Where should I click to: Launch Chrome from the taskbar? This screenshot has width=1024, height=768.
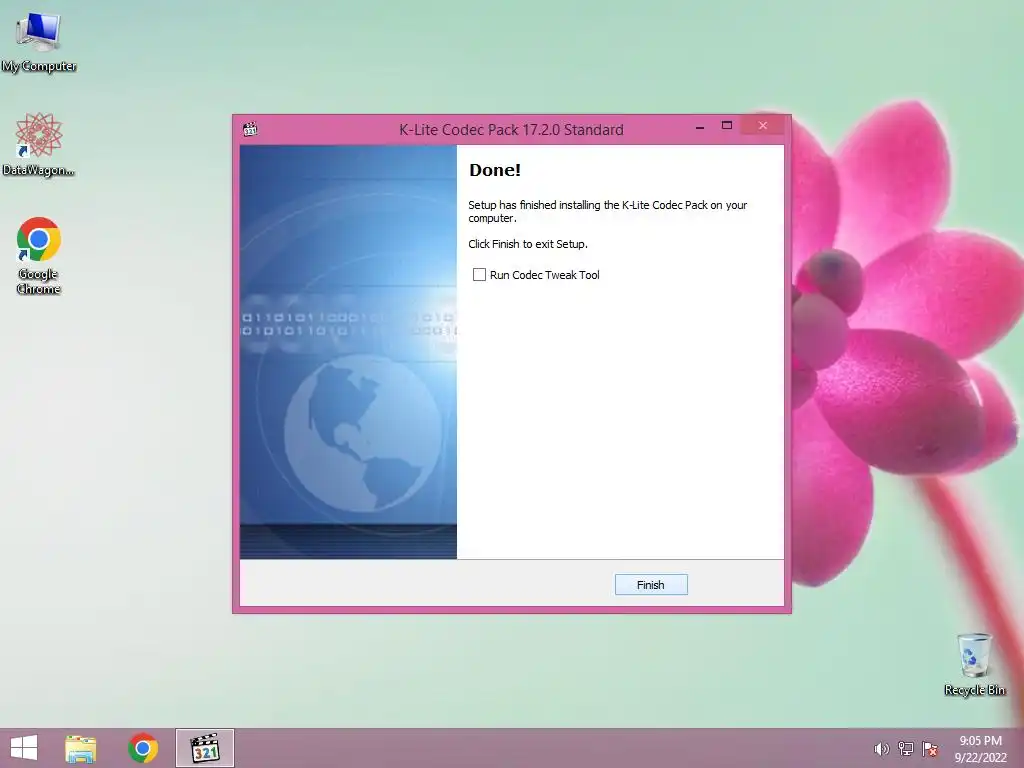pos(142,748)
